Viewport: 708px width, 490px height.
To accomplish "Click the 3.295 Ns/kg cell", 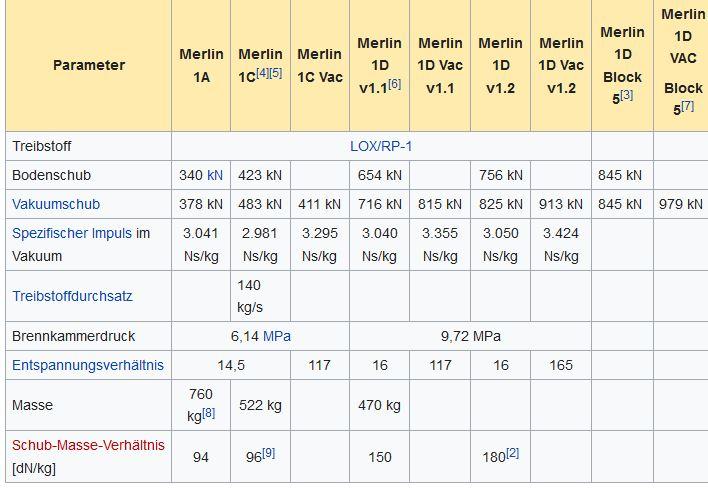I will coord(320,245).
